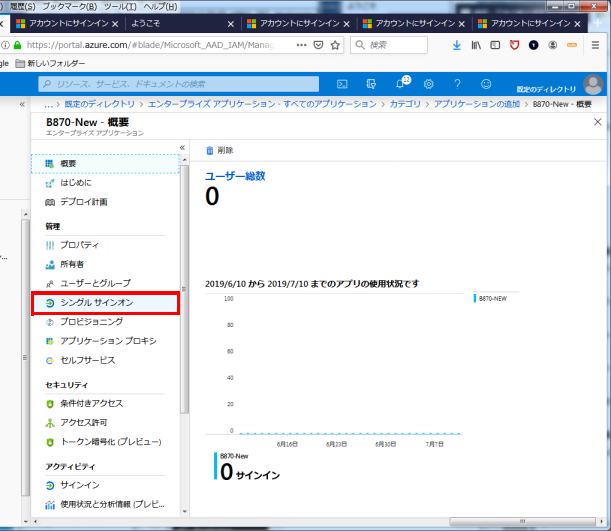Image resolution: width=611 pixels, height=531 pixels.
Task: Open the help question mark icon
Action: point(457,84)
